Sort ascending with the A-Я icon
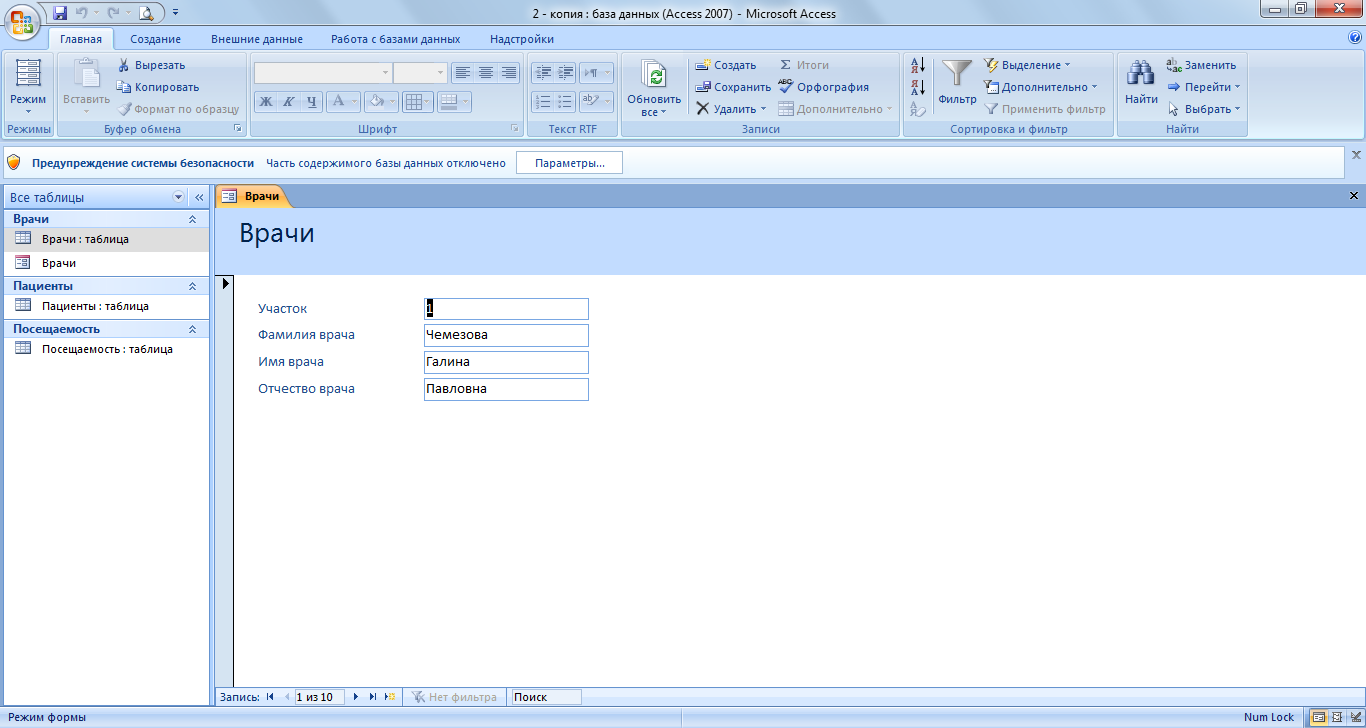The height and width of the screenshot is (728, 1366). click(x=917, y=66)
